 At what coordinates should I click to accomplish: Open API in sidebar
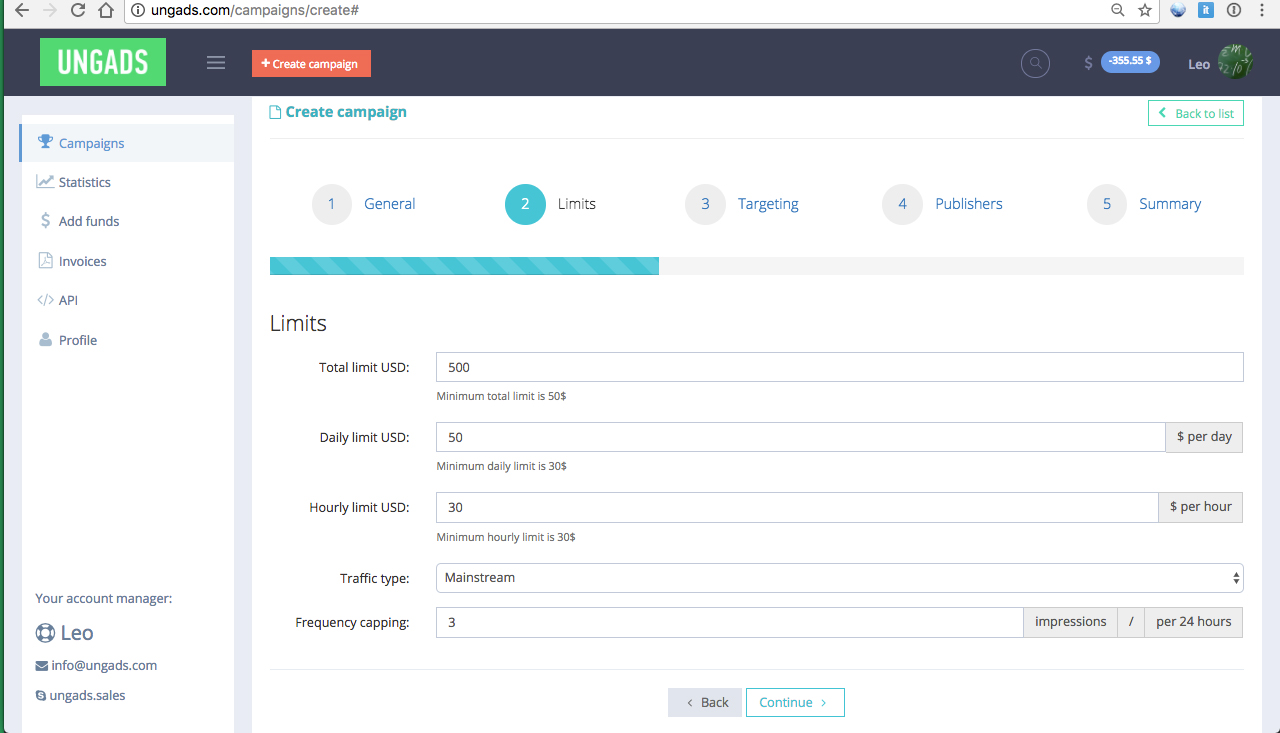click(x=127, y=300)
